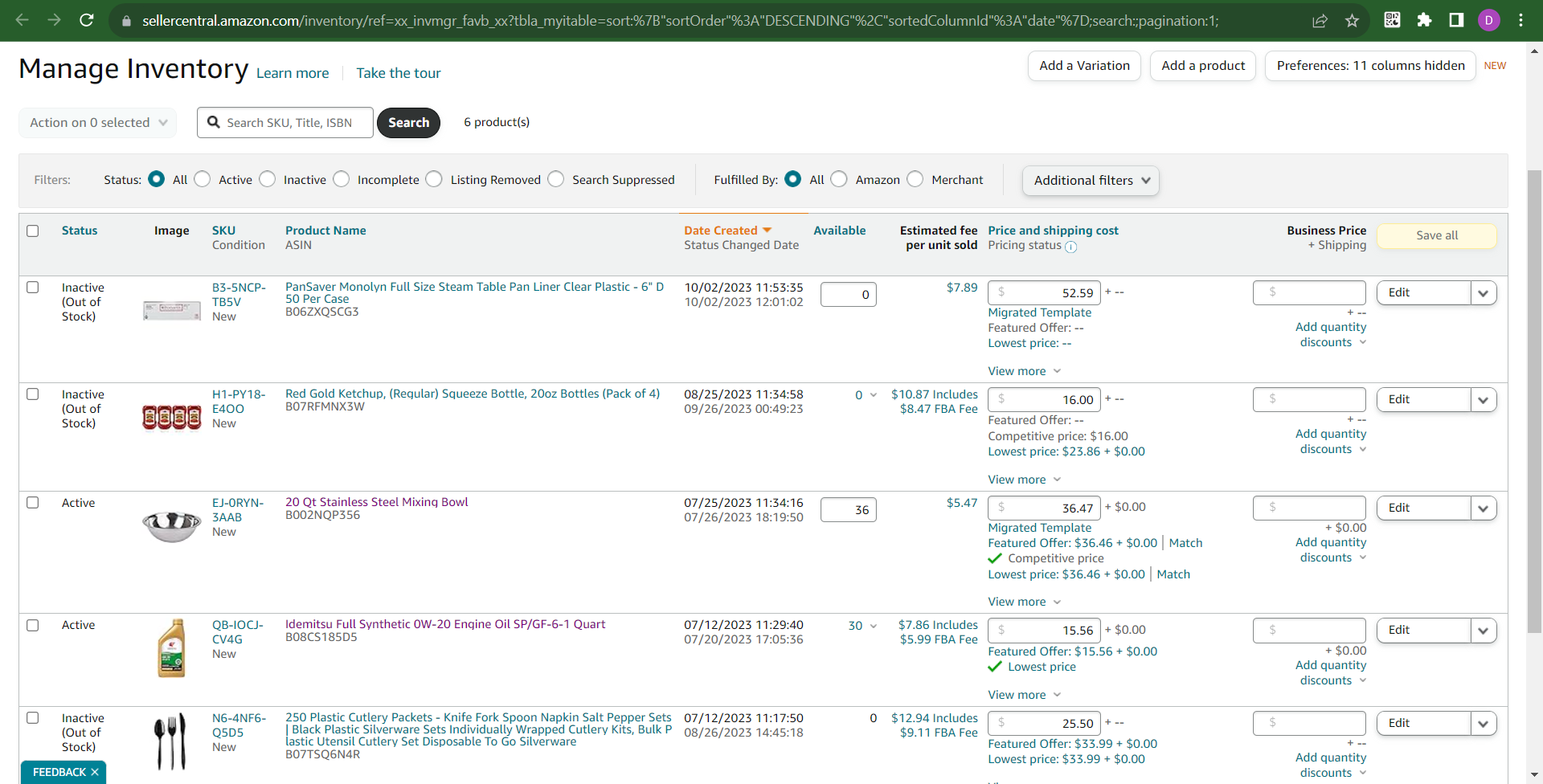Select the Red Gold Ketchup row checkbox
This screenshot has height=784, width=1543.
pyautogui.click(x=33, y=394)
